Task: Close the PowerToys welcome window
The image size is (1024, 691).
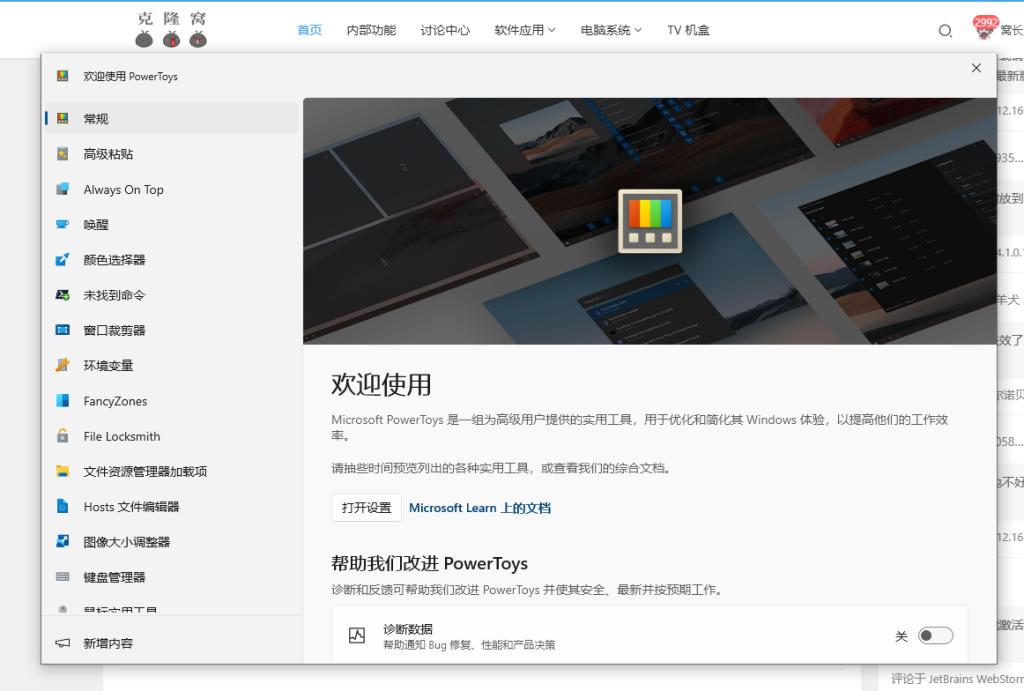Action: pos(976,68)
